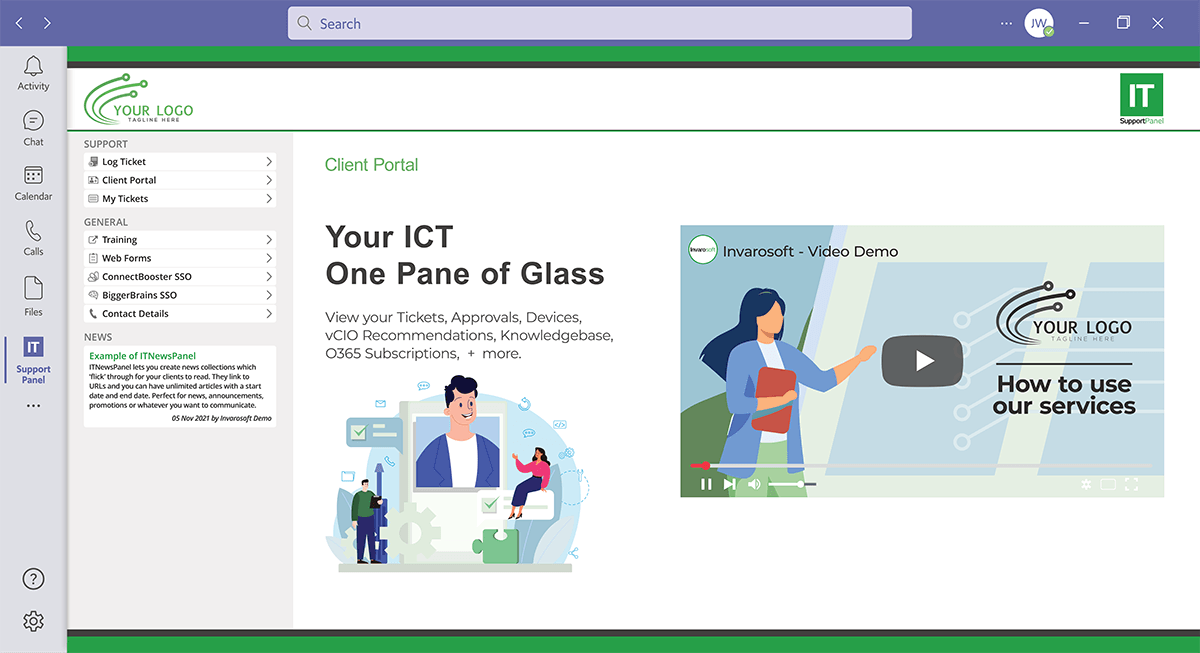The height and width of the screenshot is (653, 1200).
Task: Expand the Log Ticket chevron
Action: (x=269, y=162)
